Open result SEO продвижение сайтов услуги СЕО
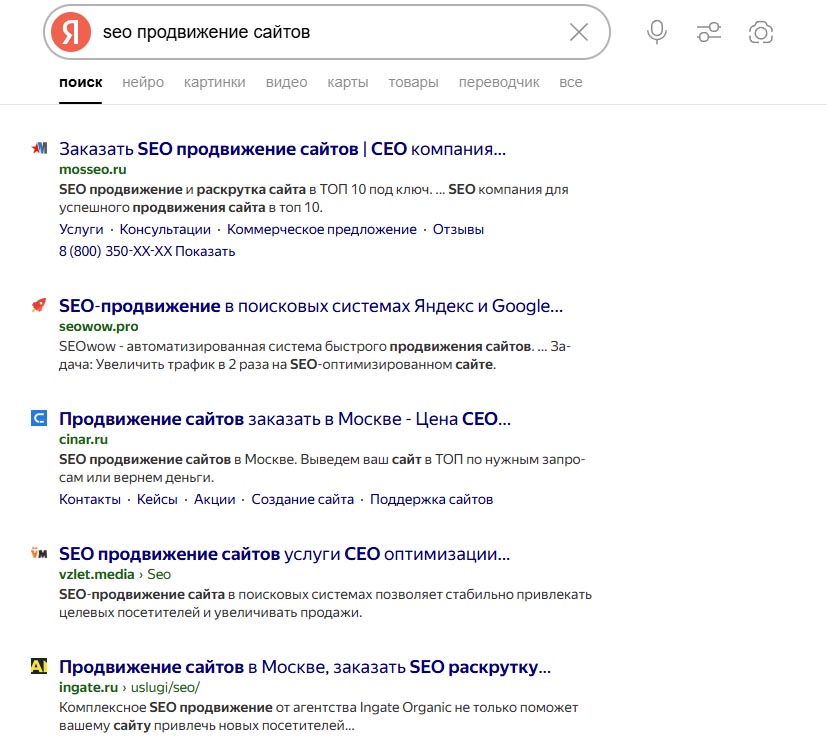 point(284,554)
